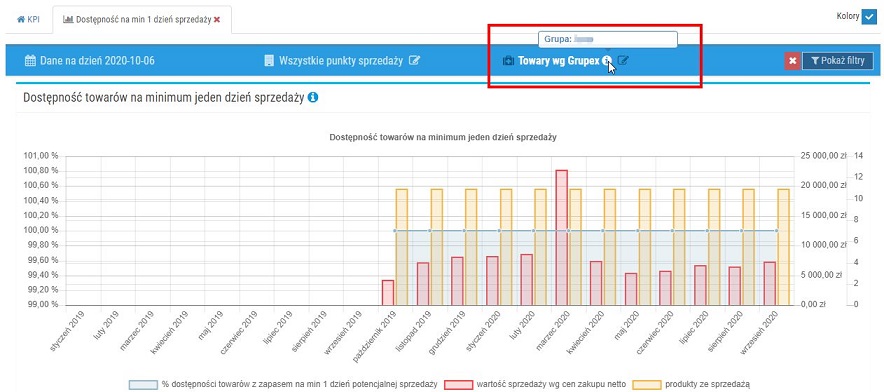Toggle the Kolory checkbox
The width and height of the screenshot is (884, 392).
coord(868,16)
